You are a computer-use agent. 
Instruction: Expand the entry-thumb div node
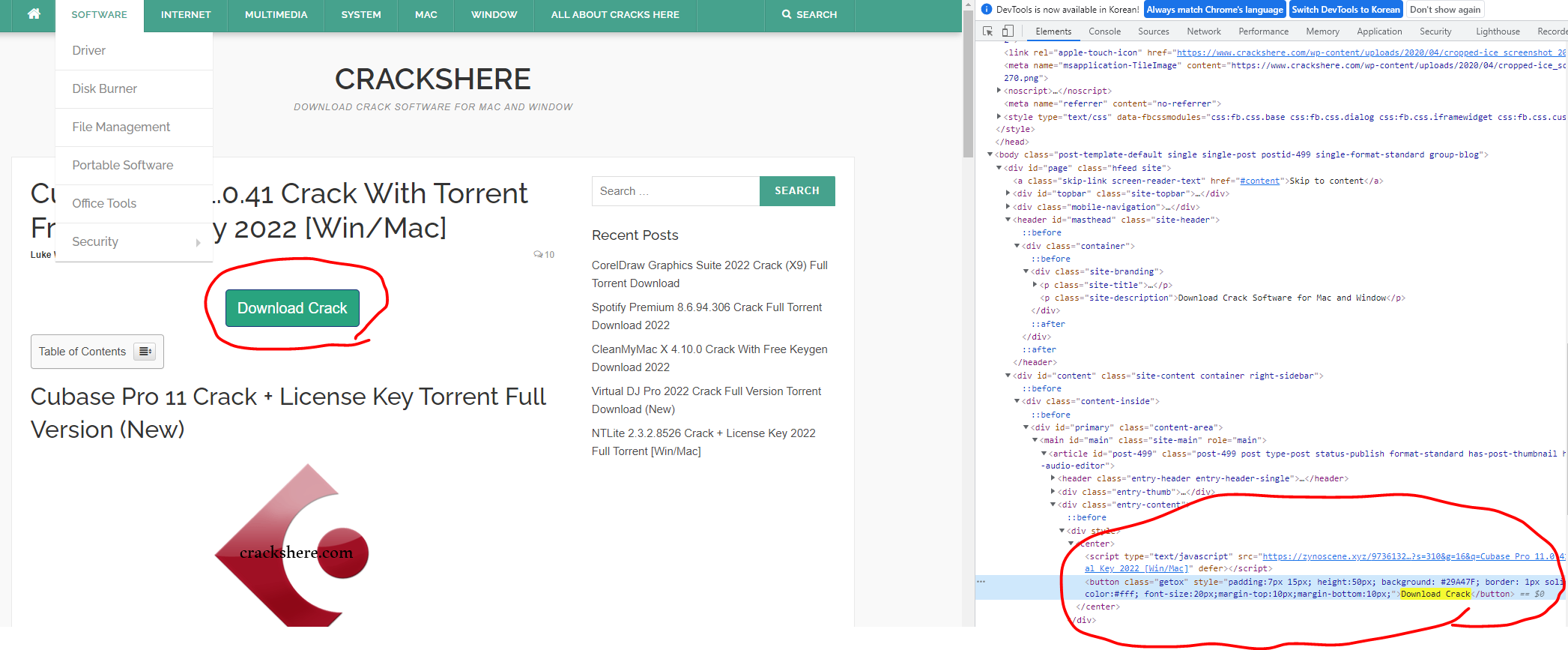pyautogui.click(x=1053, y=492)
